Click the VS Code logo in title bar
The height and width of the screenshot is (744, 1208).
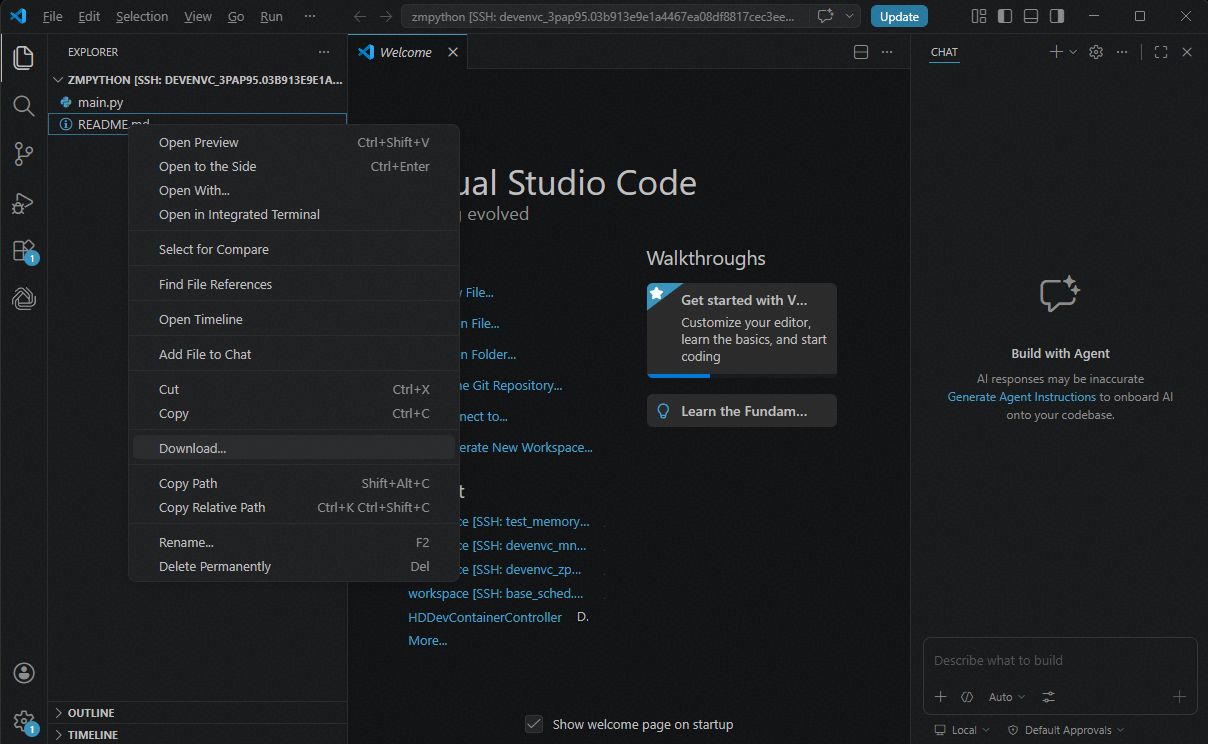coord(18,16)
